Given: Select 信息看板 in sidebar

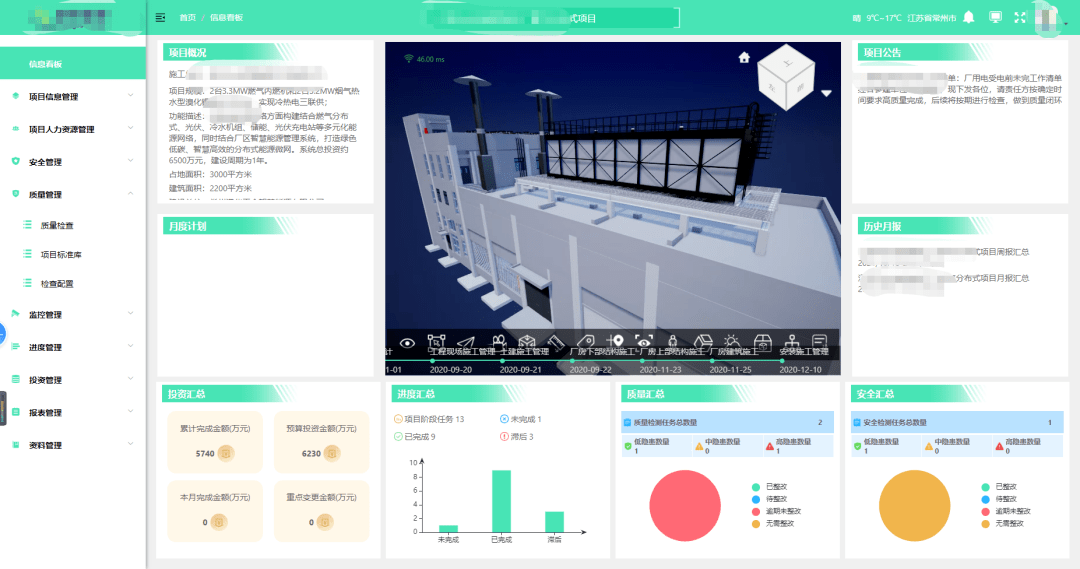Looking at the screenshot, I should point(73,63).
